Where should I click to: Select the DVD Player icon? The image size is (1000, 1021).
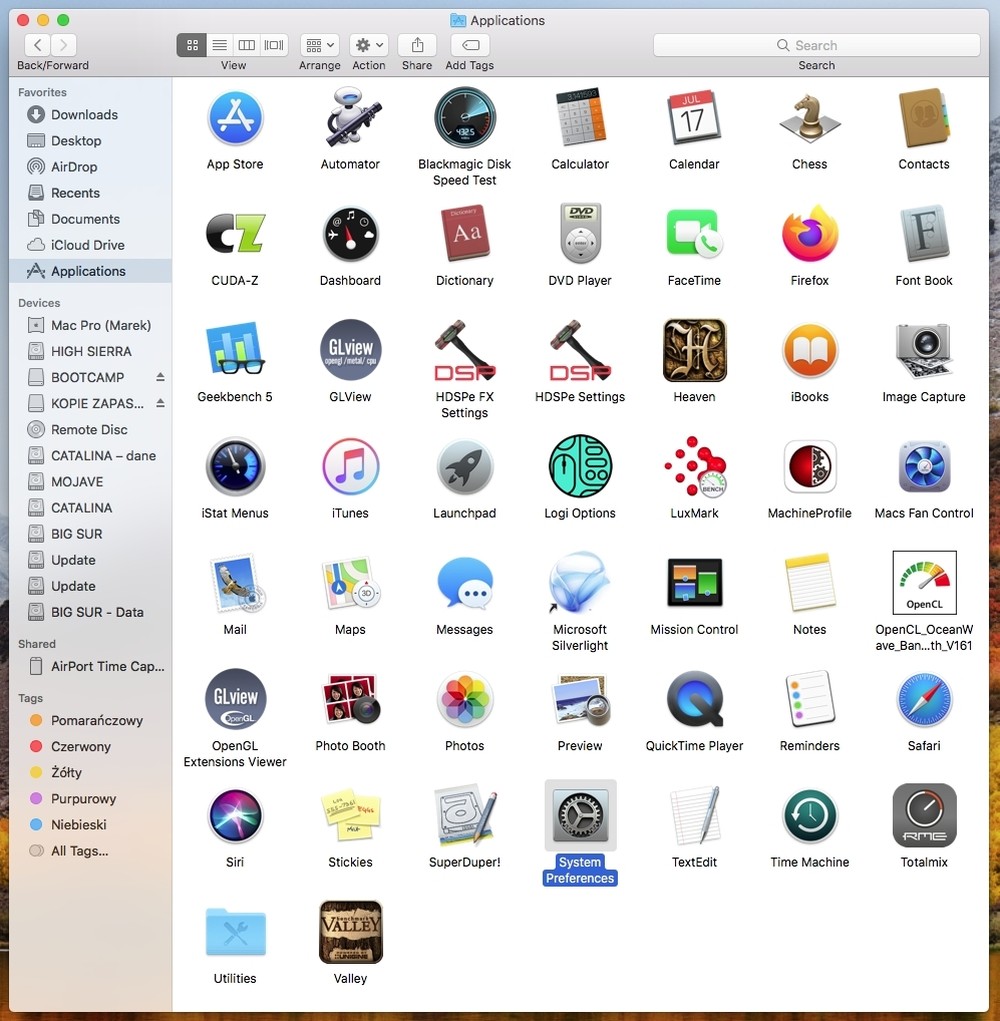(580, 233)
